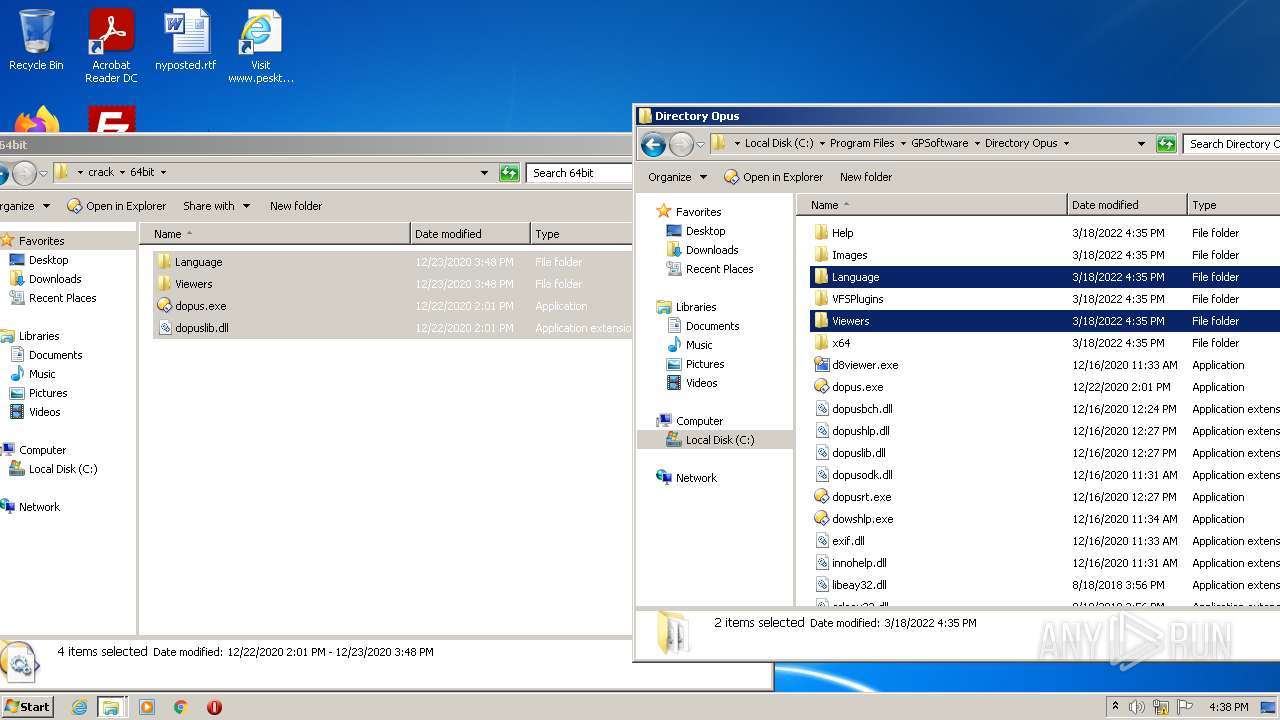
Task: Open Organize menu in Directory Opus window
Action: (x=677, y=177)
